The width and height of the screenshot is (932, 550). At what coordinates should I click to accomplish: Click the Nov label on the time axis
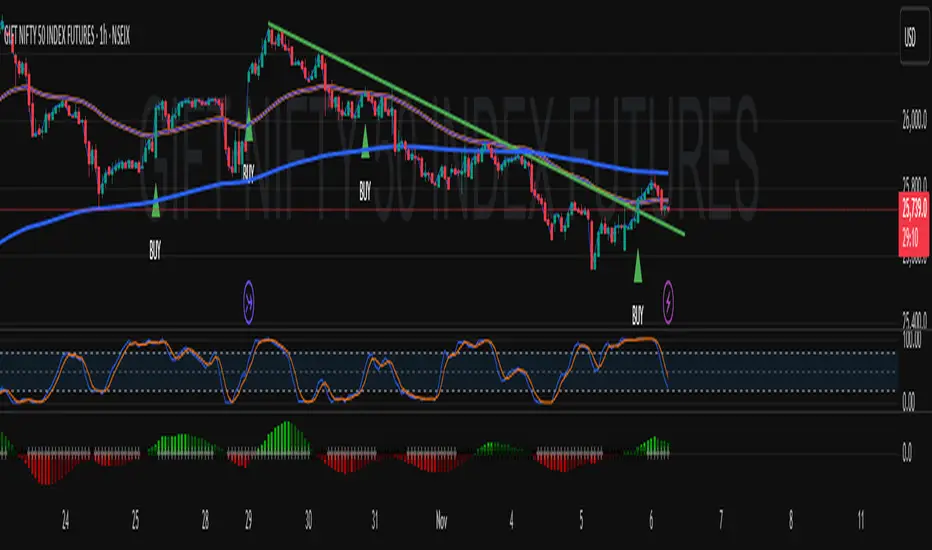[441, 521]
